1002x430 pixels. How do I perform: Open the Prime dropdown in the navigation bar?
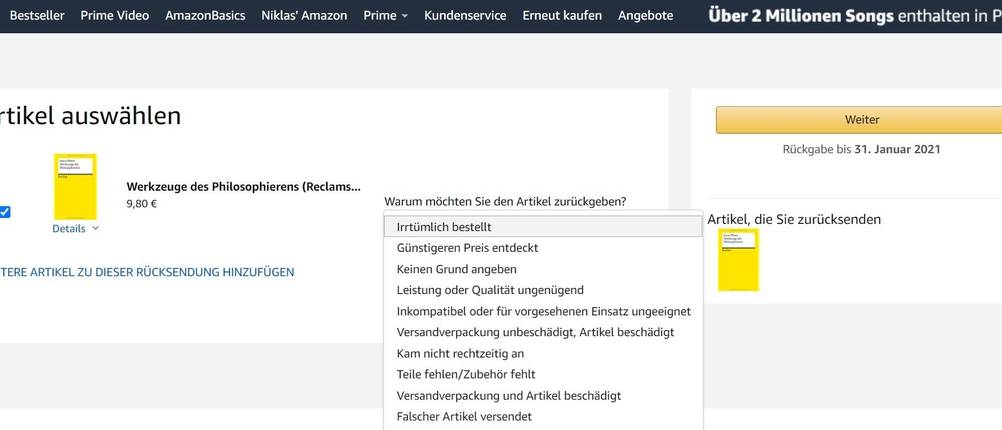(x=385, y=16)
